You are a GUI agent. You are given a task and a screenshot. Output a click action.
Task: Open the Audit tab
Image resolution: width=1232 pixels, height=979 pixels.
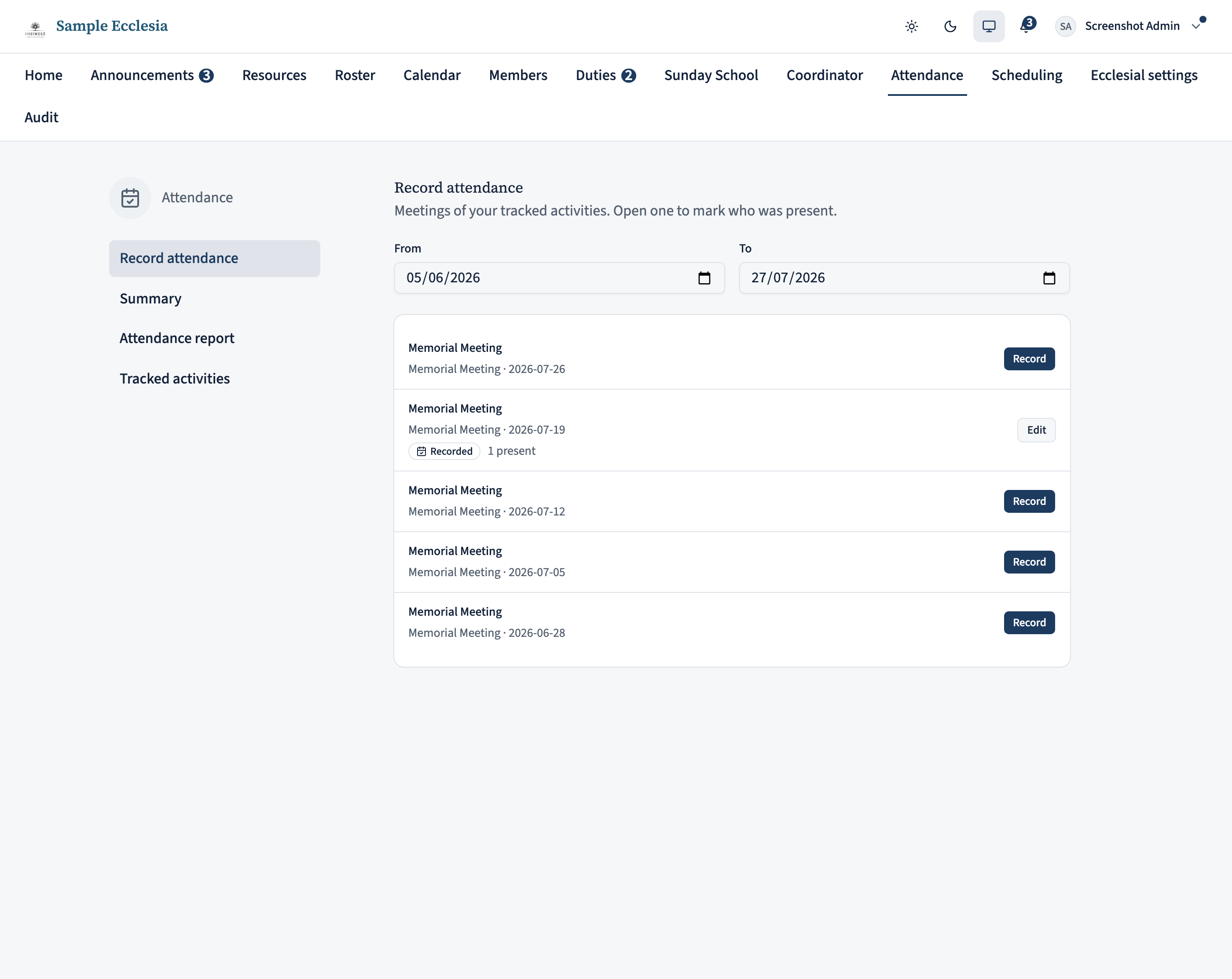[x=41, y=118]
